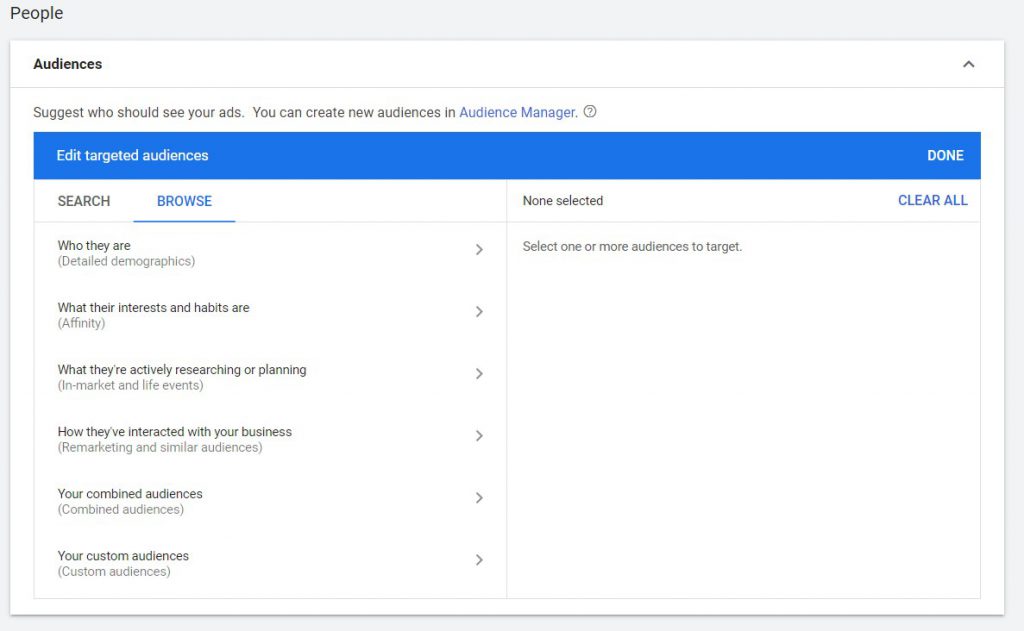1024x631 pixels.
Task: Click the '(Affinity)' subtitle
Action: (81, 323)
